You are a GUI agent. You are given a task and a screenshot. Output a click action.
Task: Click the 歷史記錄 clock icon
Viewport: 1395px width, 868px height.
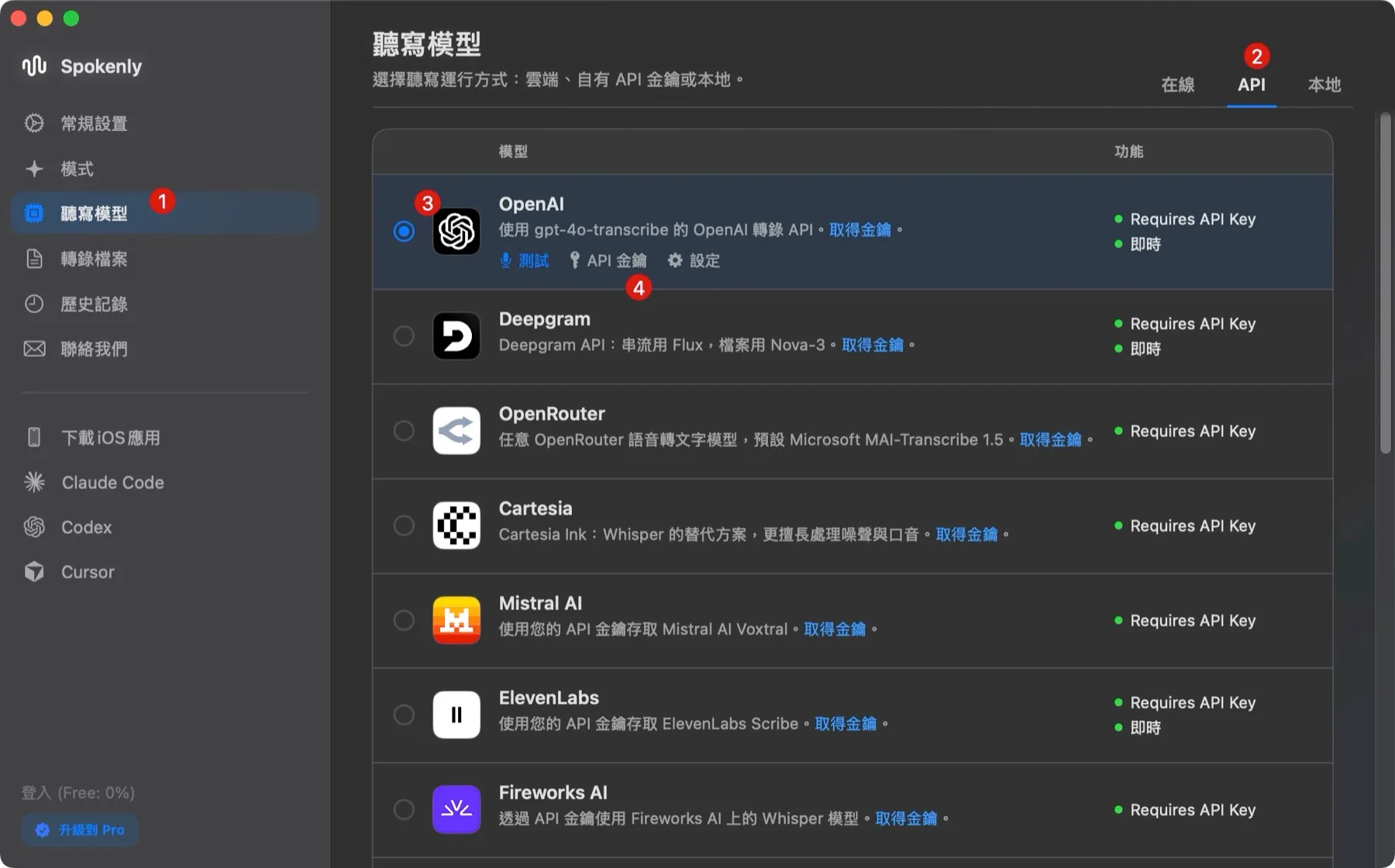point(34,304)
